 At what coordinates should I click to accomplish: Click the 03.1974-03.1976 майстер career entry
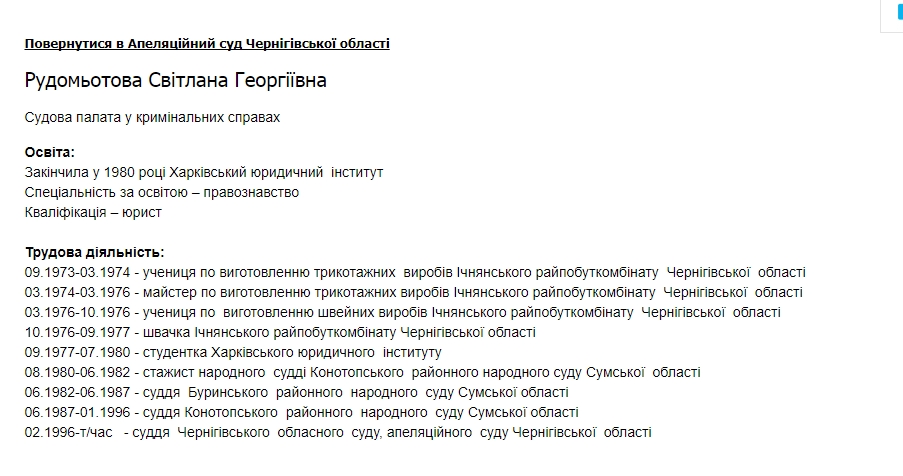(x=413, y=292)
